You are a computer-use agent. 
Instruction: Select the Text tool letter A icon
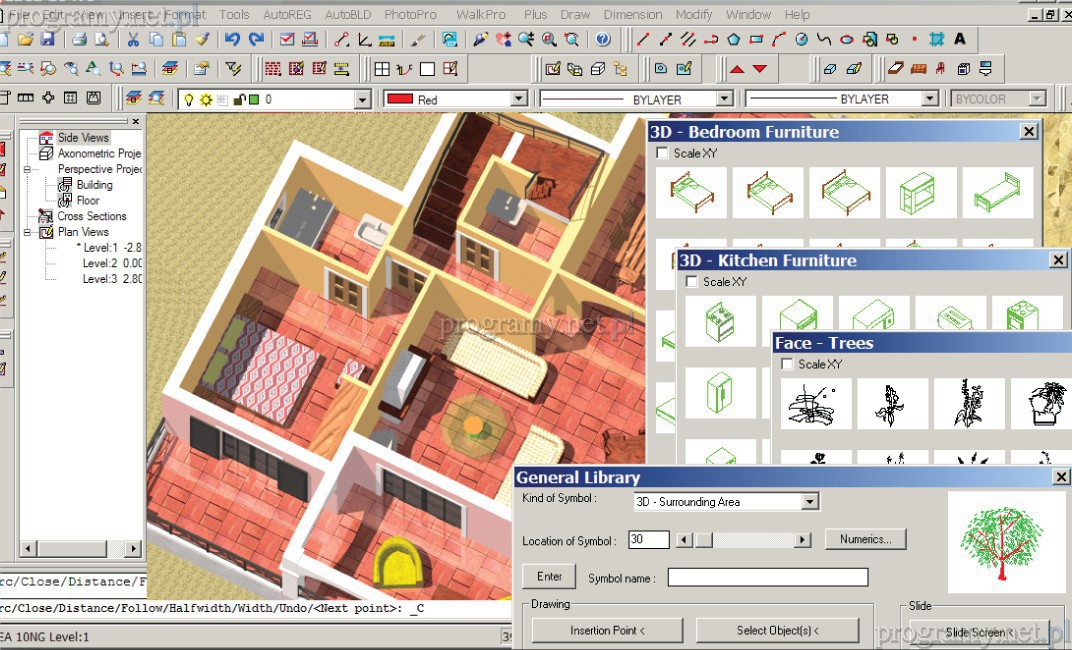tap(960, 40)
